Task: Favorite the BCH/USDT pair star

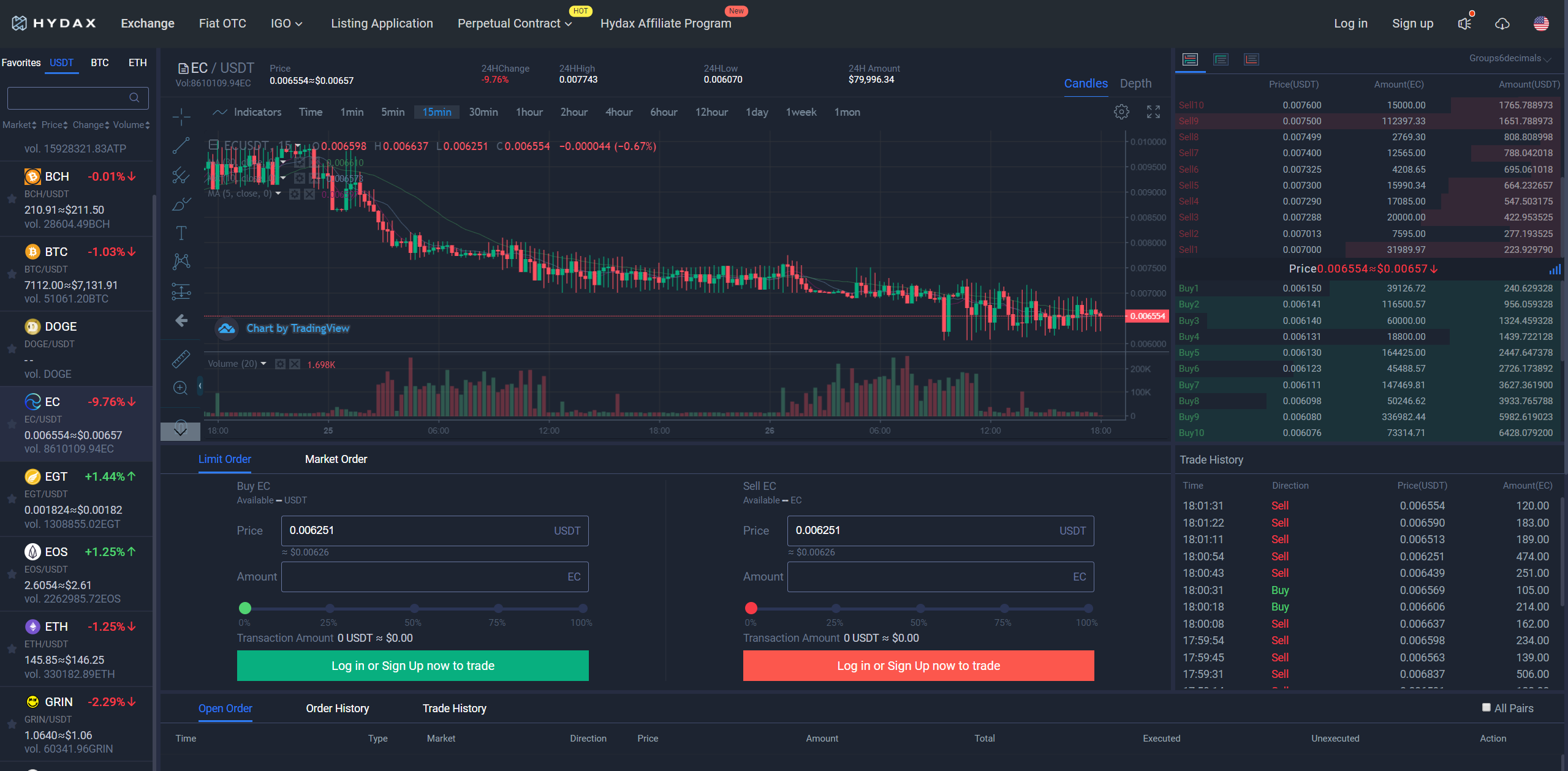Action: 12,199
